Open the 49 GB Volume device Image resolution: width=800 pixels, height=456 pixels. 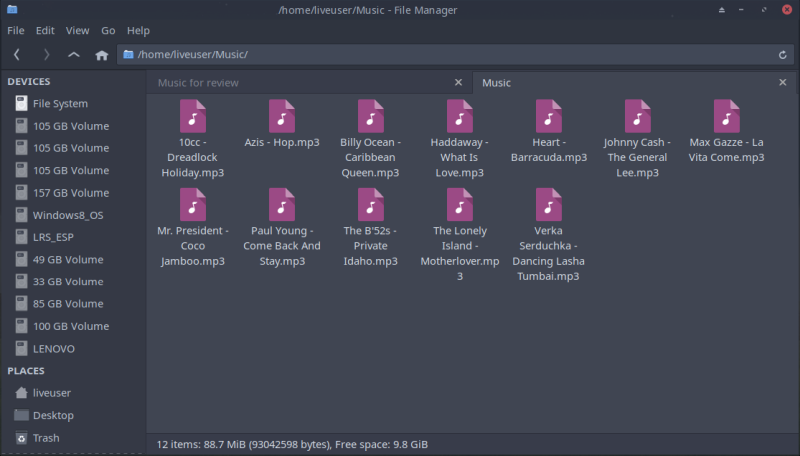[68, 260]
